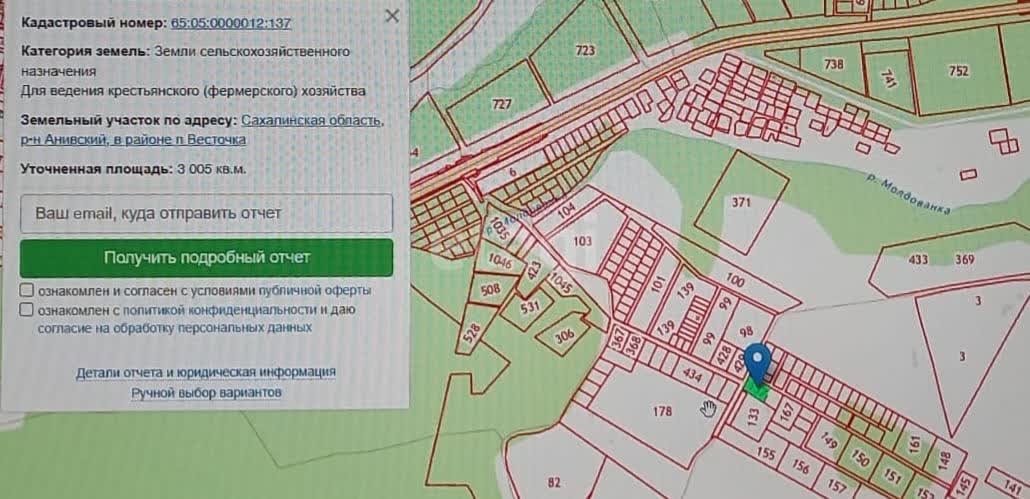Select parcel 531 on the map
Viewport: 1030px width, 499px height.
(529, 305)
